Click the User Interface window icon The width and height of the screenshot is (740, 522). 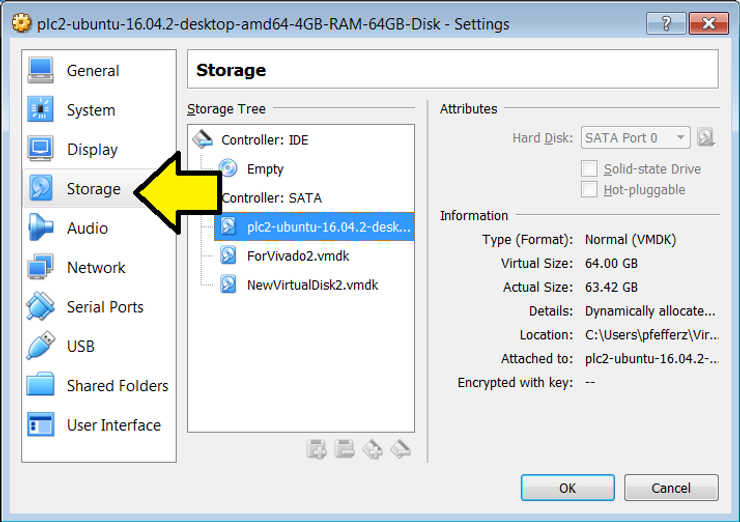pos(41,424)
